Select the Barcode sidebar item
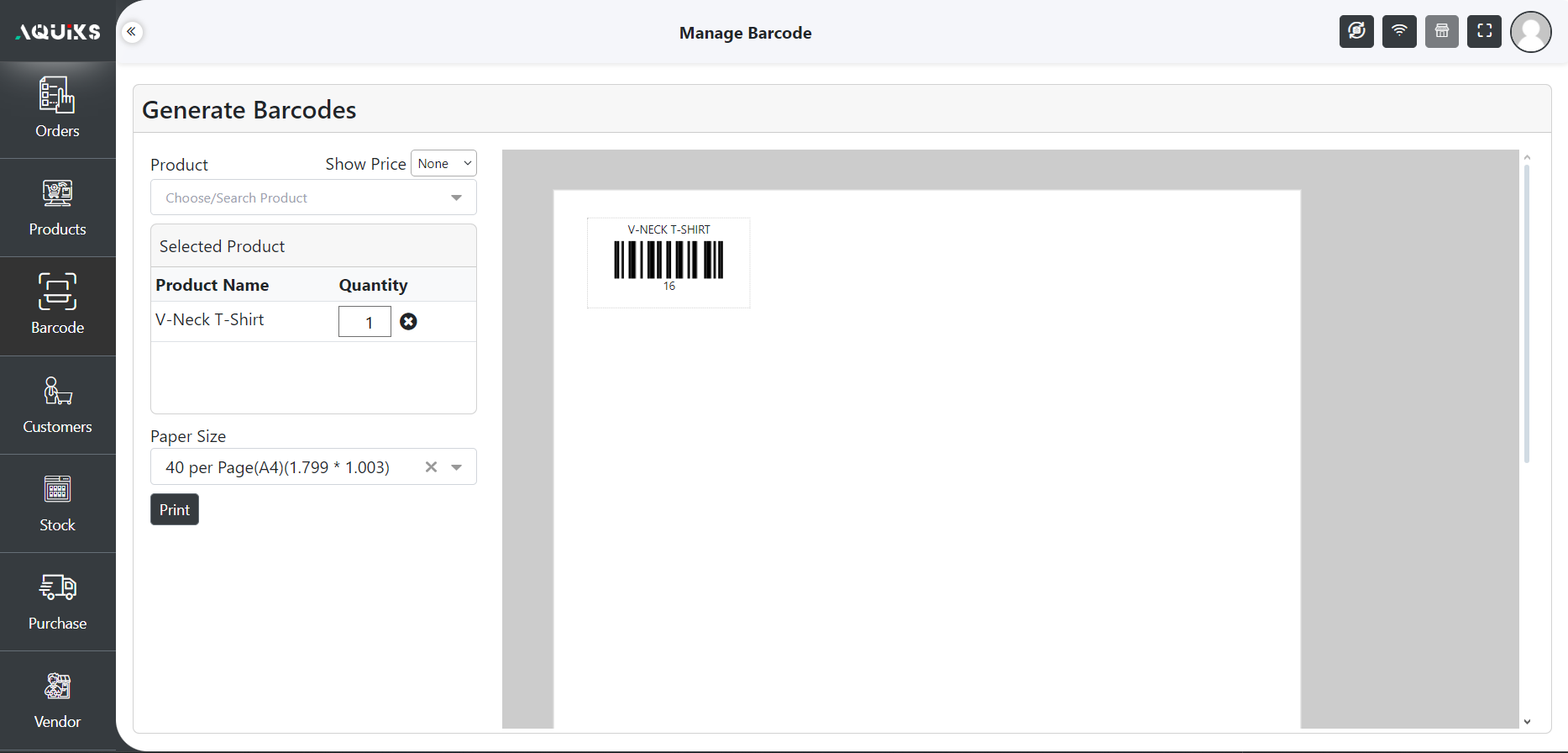 point(58,306)
